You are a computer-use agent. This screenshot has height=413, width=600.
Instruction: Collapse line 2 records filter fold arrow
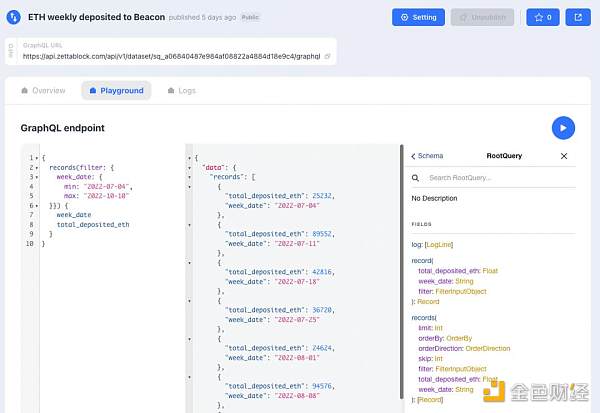click(37, 168)
